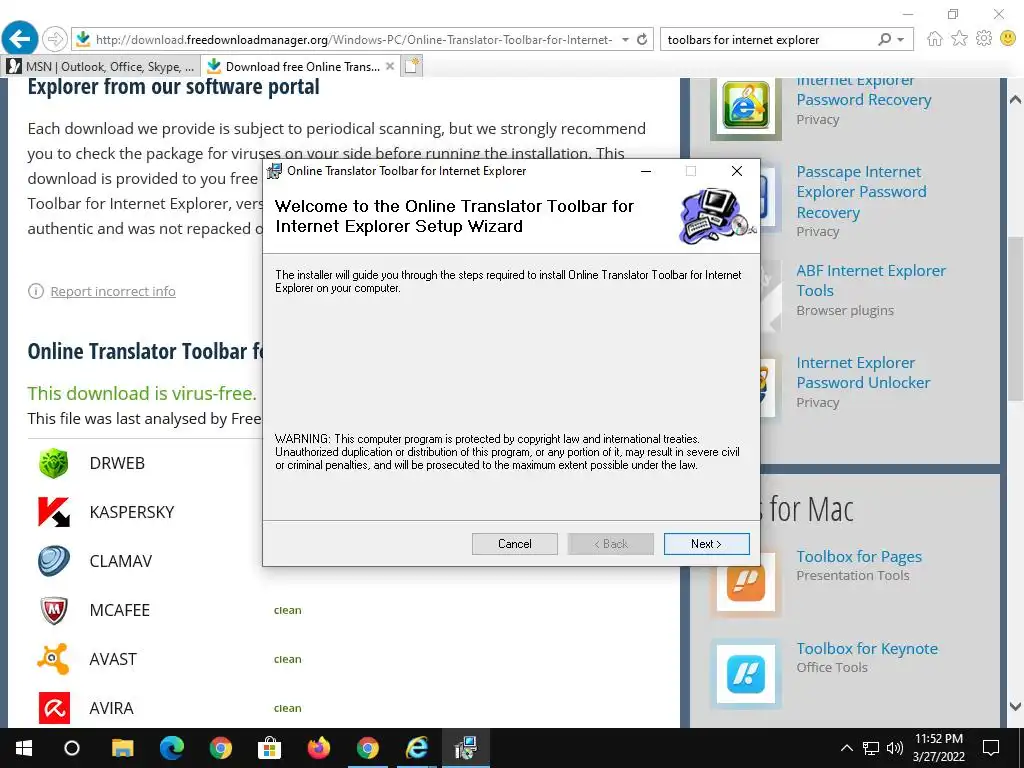Image resolution: width=1024 pixels, height=768 pixels.
Task: Click the clean result text beside AVIRA
Action: point(287,708)
